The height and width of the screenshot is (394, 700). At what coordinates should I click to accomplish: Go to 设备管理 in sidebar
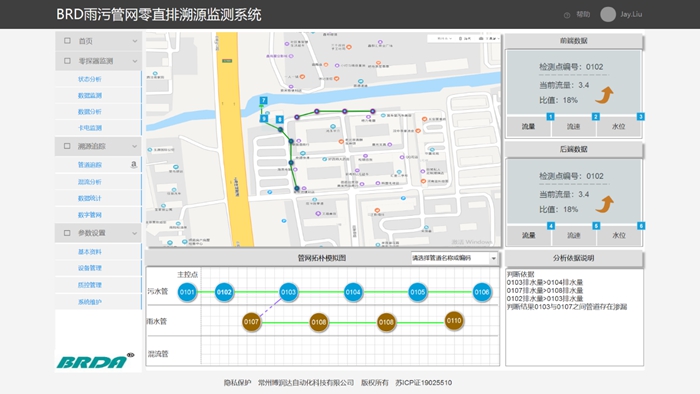(90, 268)
